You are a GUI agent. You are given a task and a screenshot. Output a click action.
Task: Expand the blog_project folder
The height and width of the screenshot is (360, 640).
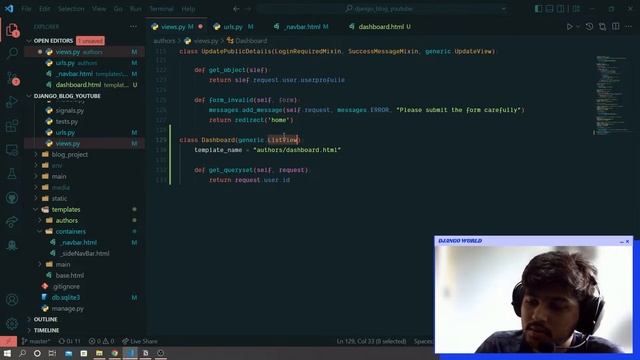click(69, 155)
